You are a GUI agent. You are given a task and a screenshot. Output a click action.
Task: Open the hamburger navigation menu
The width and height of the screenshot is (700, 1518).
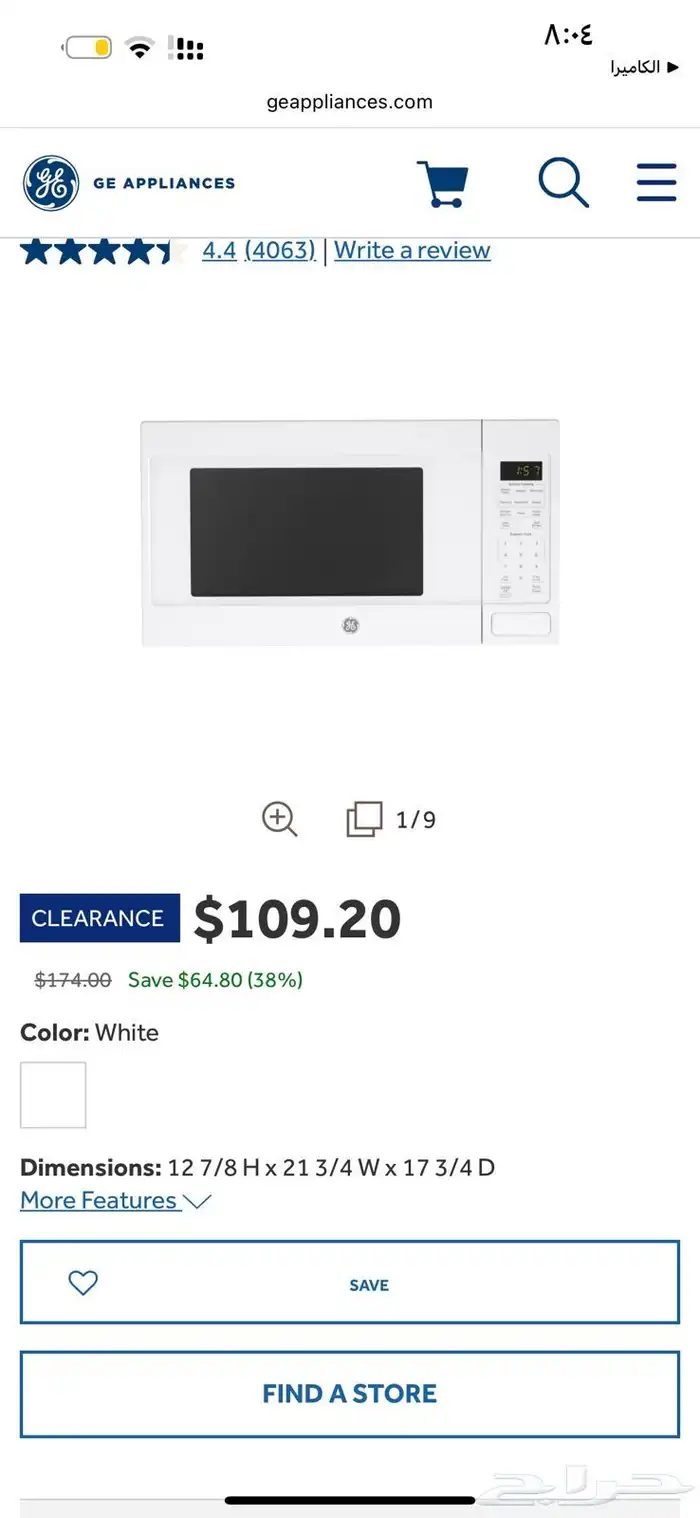[656, 183]
